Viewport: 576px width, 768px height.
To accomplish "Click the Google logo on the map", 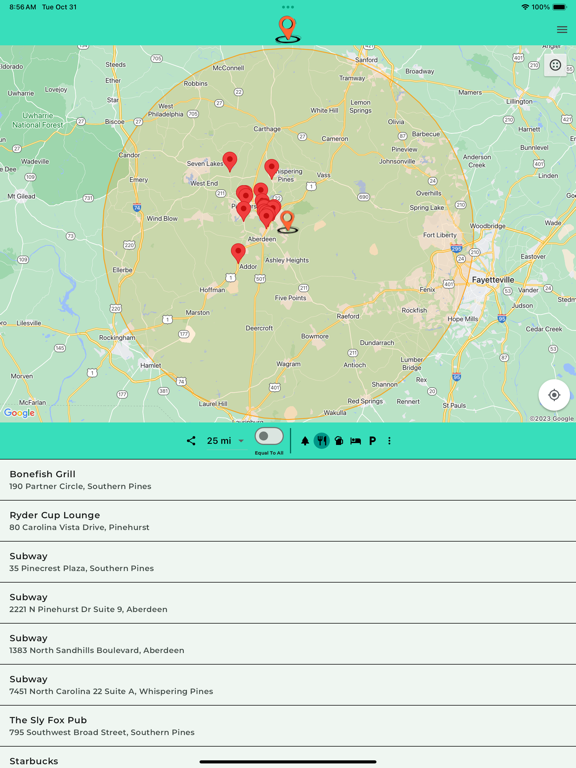I will (20, 413).
